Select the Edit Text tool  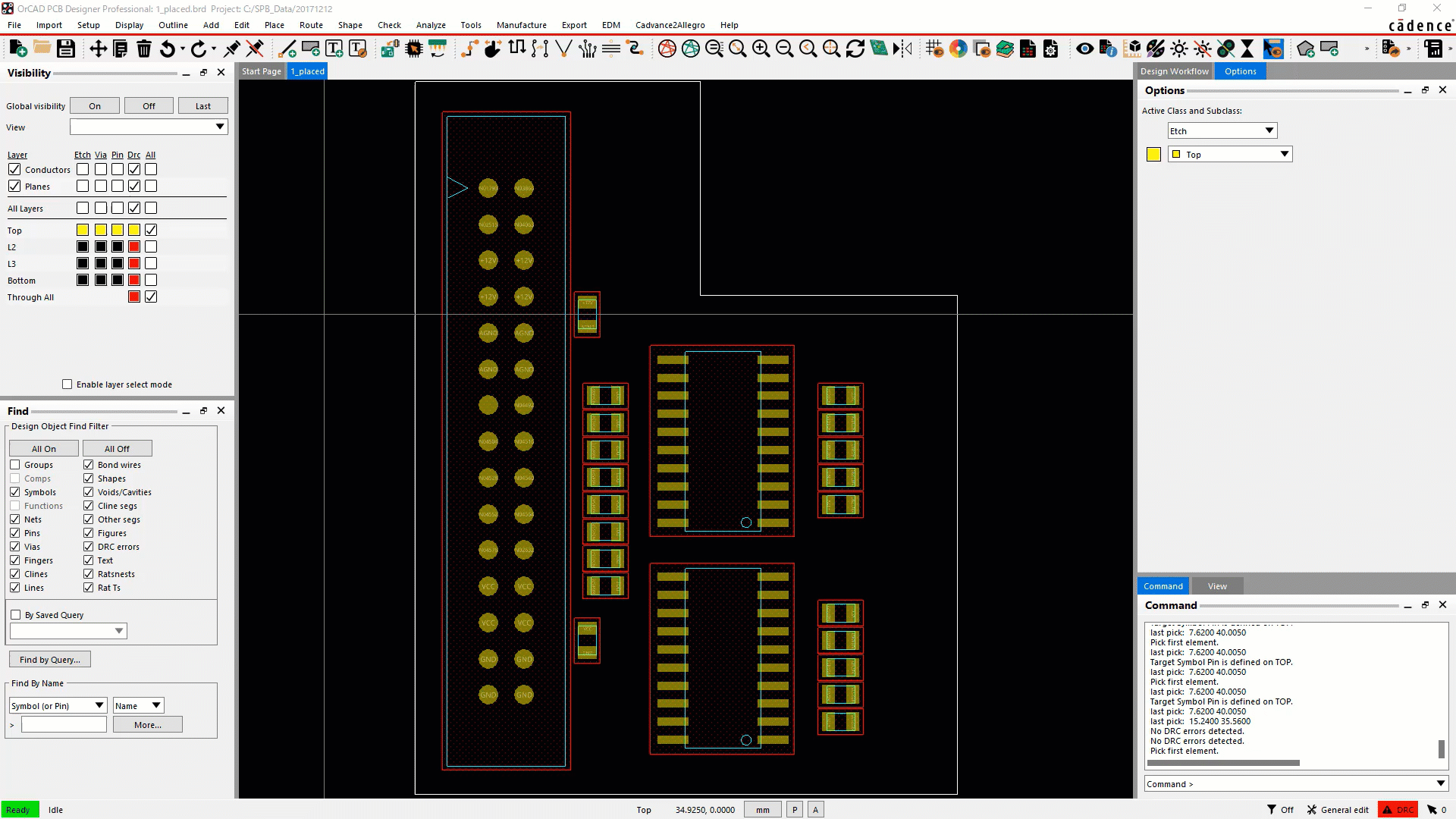pyautogui.click(x=357, y=49)
